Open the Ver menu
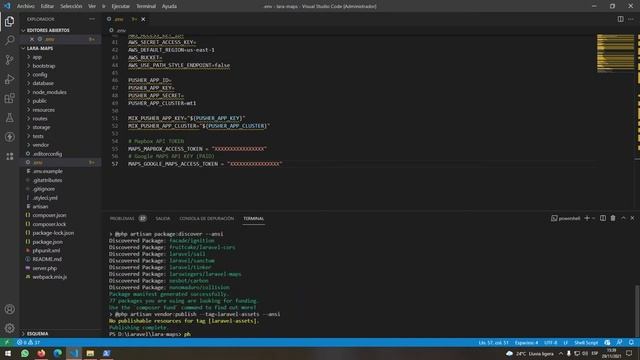 click(92, 6)
